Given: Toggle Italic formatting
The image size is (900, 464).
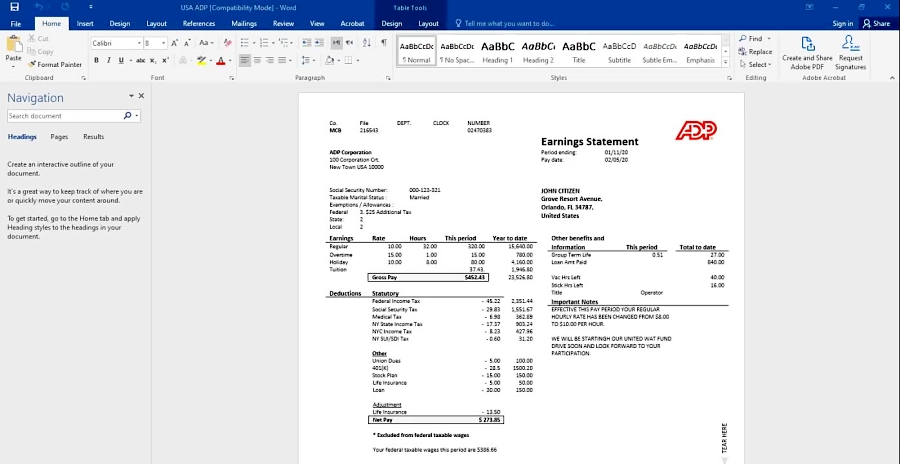Looking at the screenshot, I should (109, 60).
